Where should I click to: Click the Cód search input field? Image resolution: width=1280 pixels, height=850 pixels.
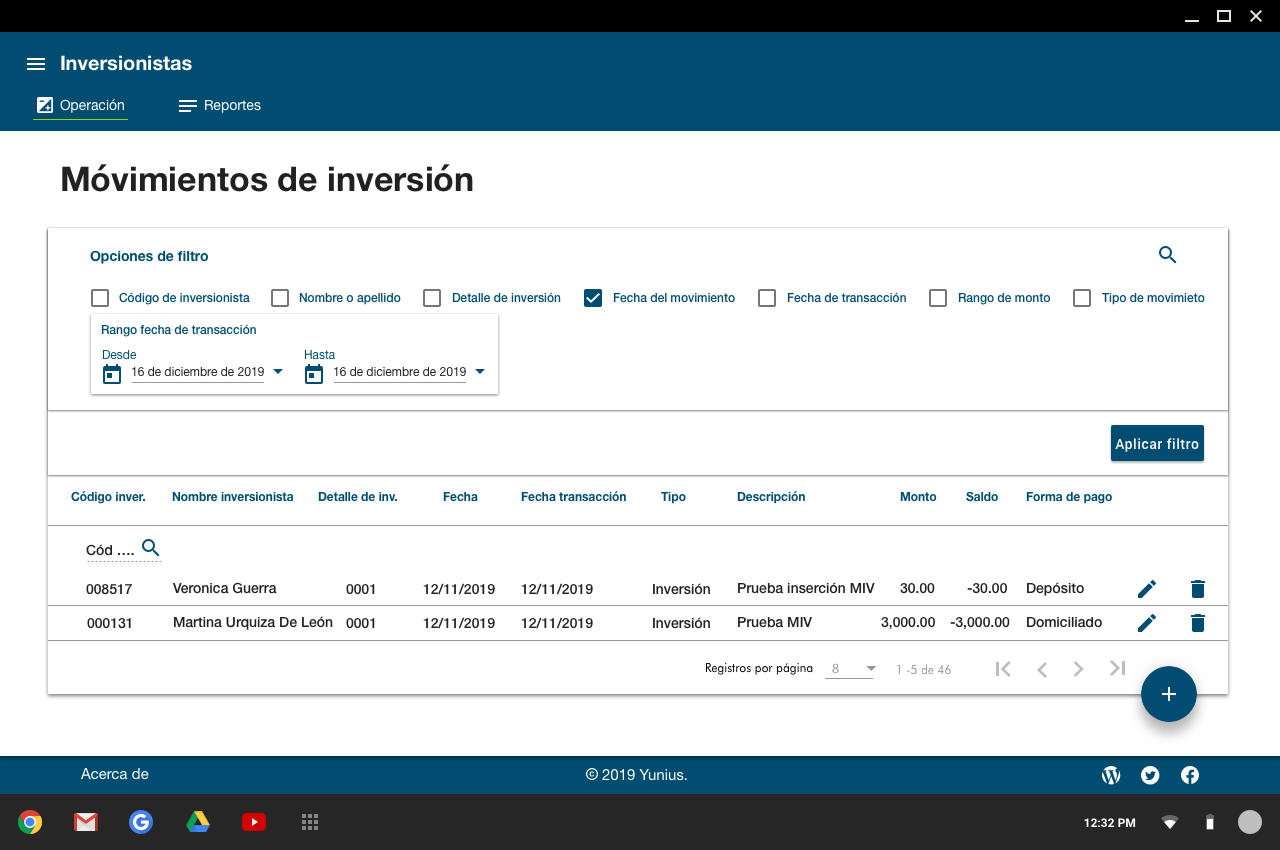pyautogui.click(x=110, y=550)
